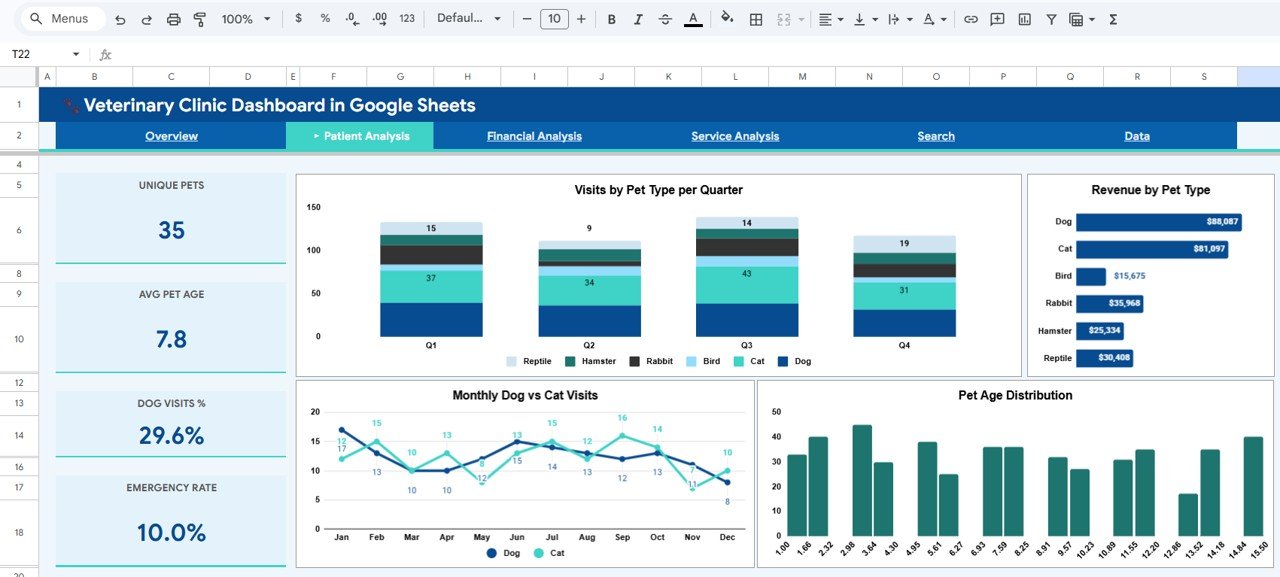Open the text color picker

694,18
